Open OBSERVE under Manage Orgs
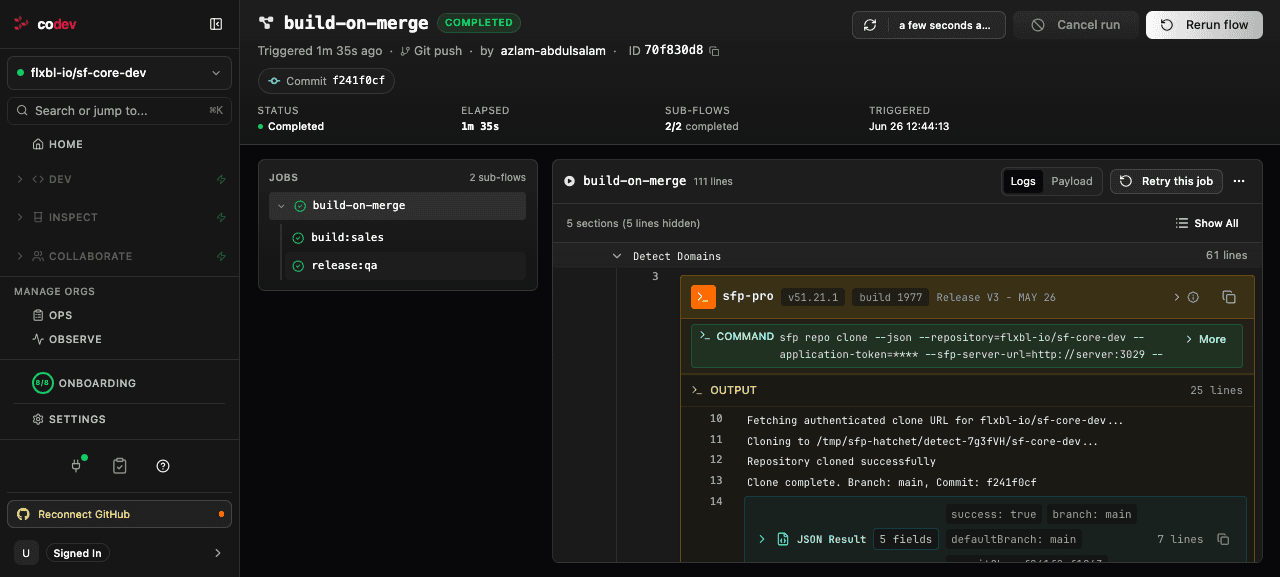The image size is (1280, 577). coord(67,339)
